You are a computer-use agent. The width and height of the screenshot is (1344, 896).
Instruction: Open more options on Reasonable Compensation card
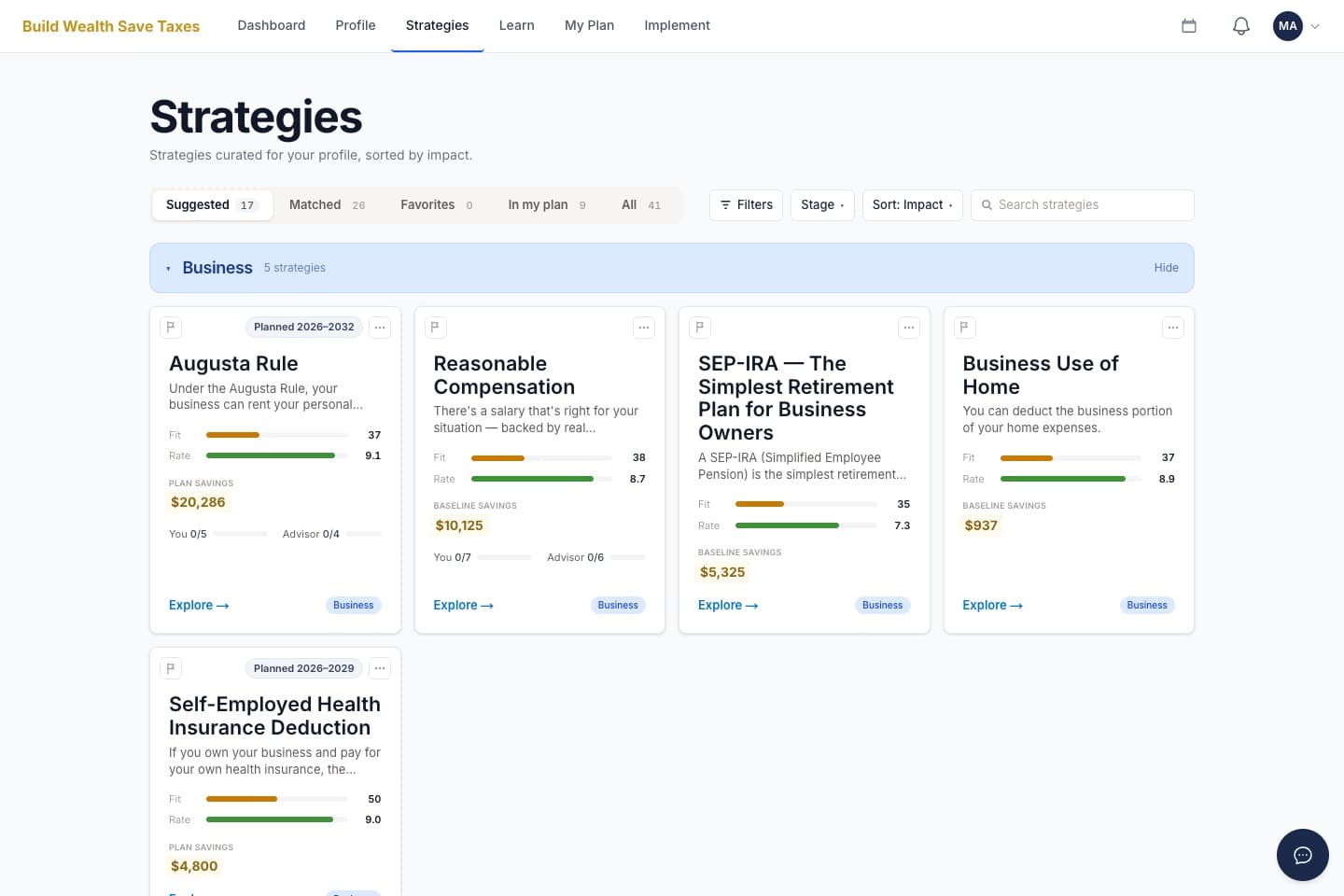644,328
